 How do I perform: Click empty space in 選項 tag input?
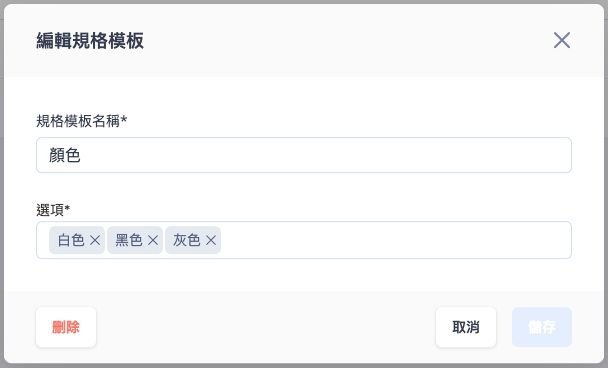click(396, 240)
